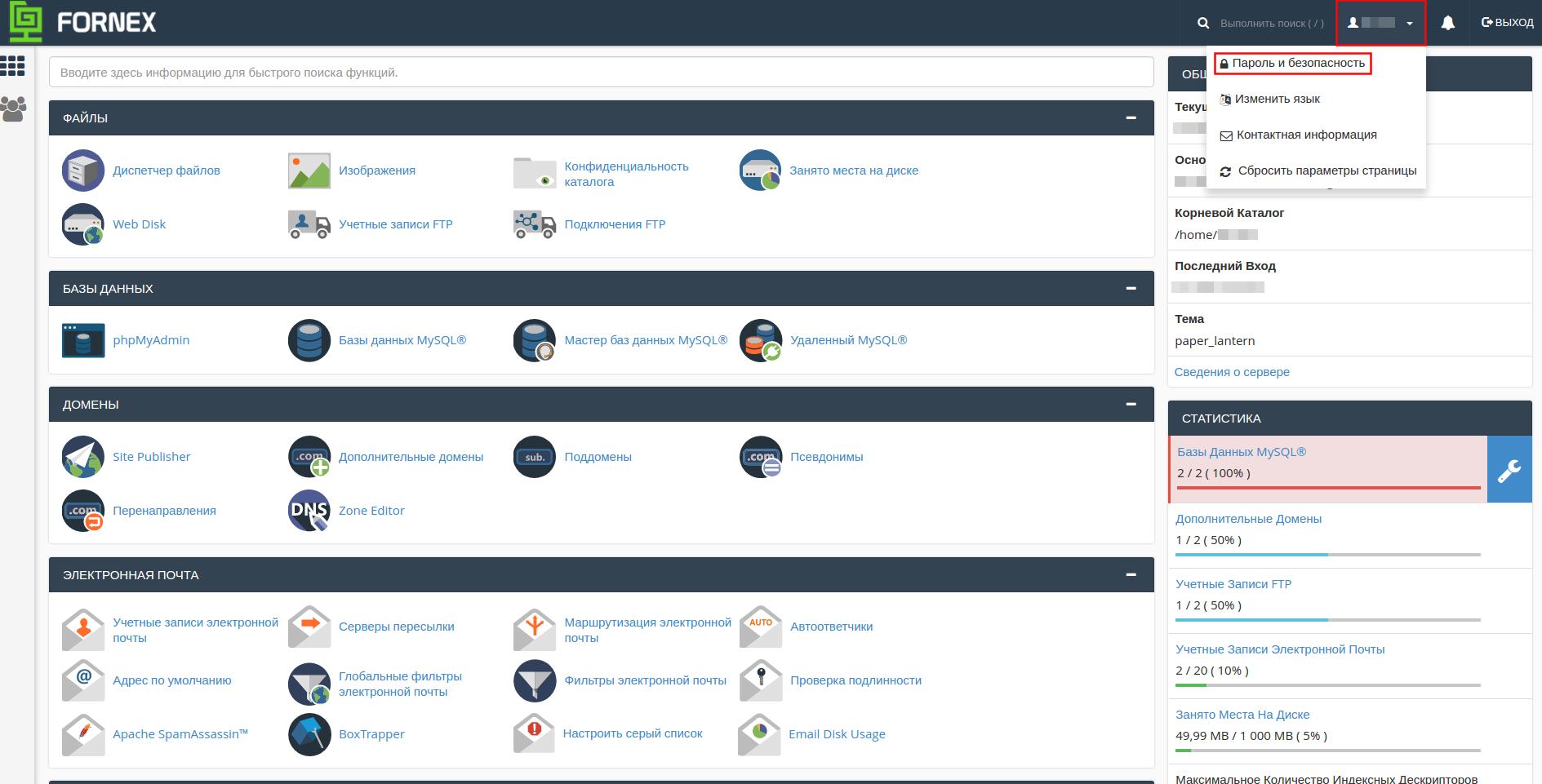Viewport: 1542px width, 784px height.
Task: Select 'Пароль и безопасность' menu entry
Action: [x=1292, y=63]
